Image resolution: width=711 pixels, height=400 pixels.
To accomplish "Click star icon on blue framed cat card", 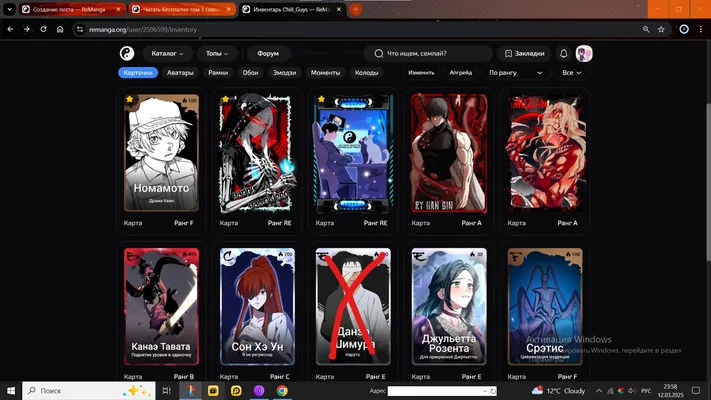I will (321, 99).
